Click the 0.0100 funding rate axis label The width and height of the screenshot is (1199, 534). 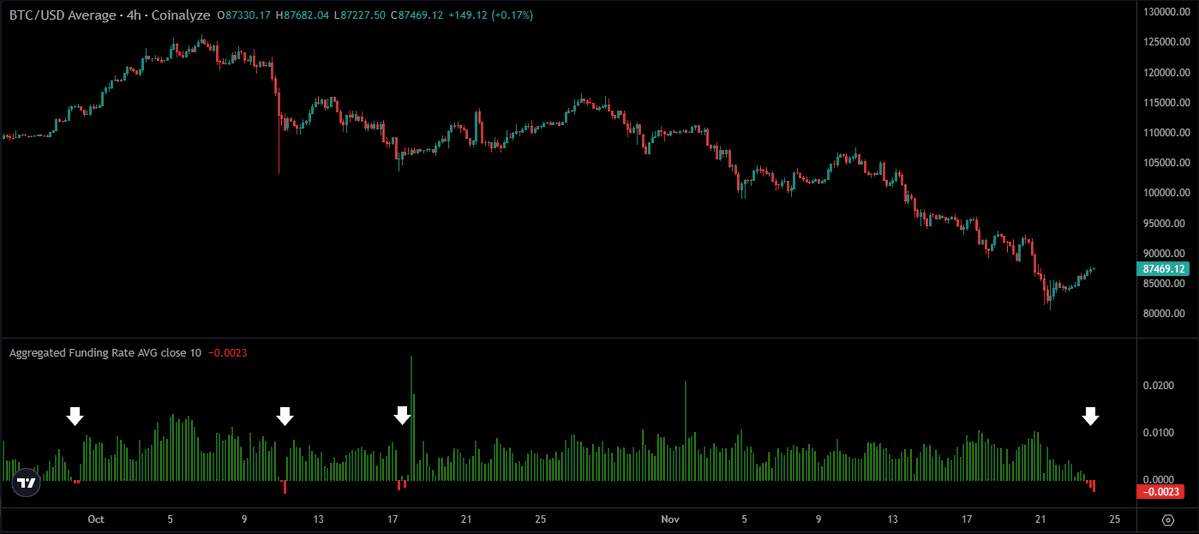click(x=1158, y=434)
